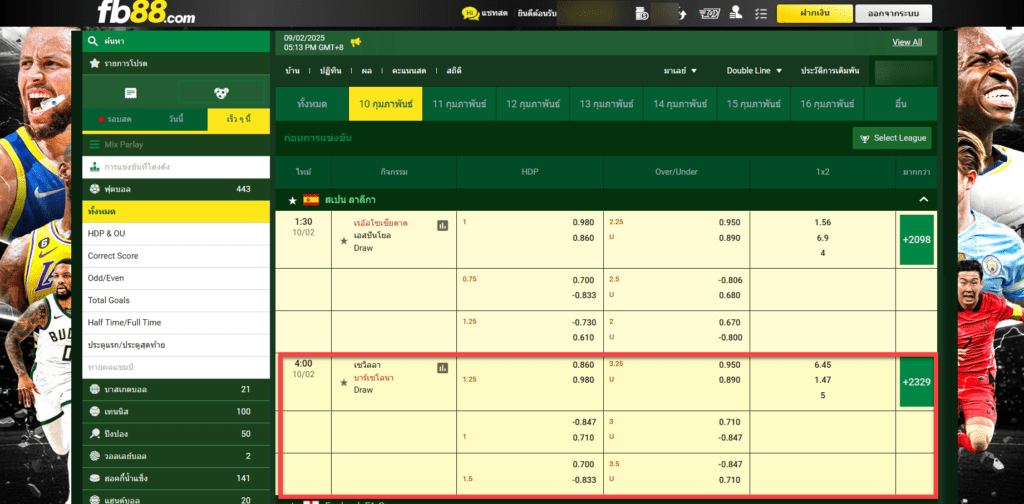Click the ค้นหา search field
Image resolution: width=1024 pixels, height=504 pixels.
(176, 41)
